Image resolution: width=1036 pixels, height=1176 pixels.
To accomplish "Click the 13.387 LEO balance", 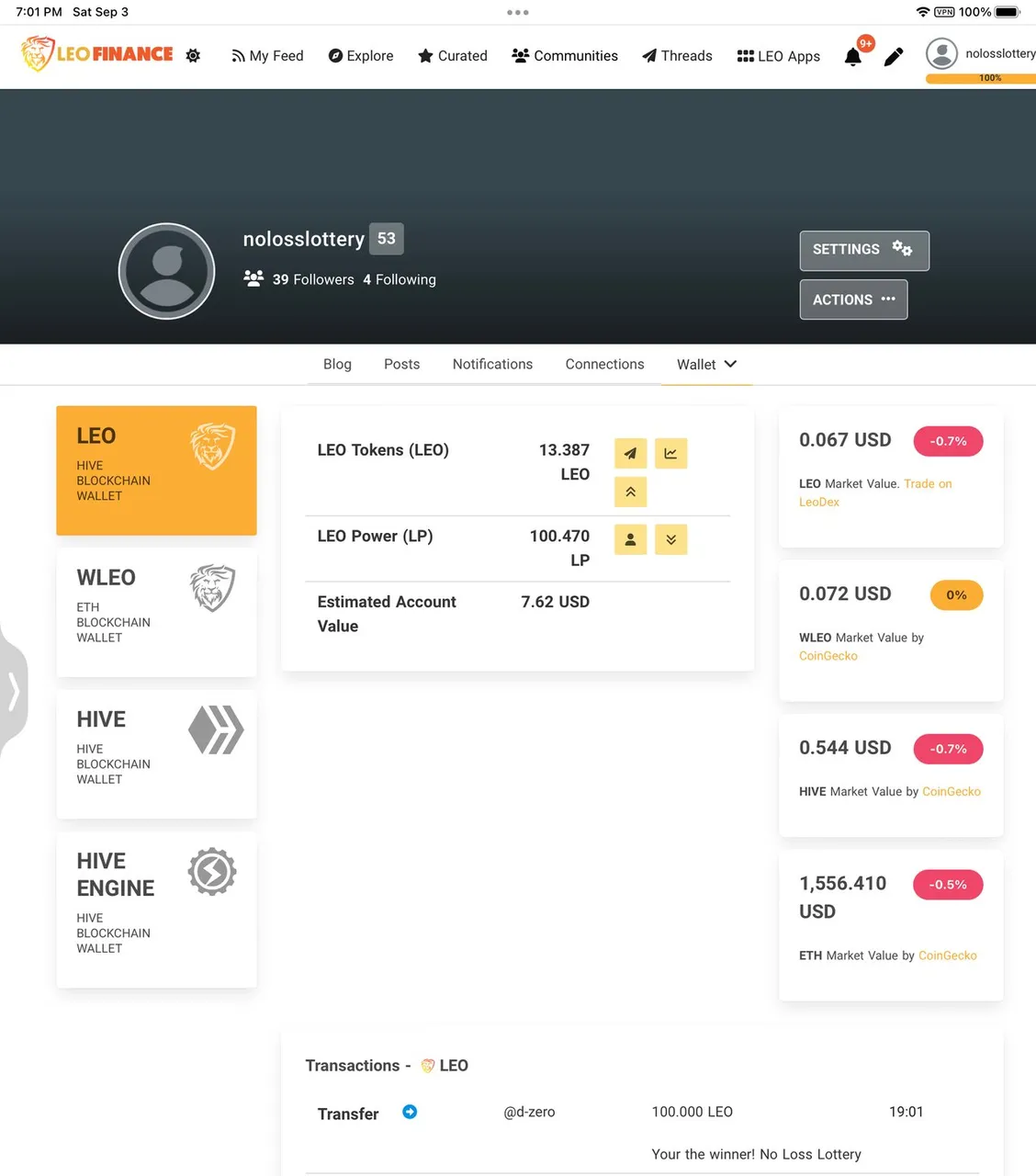I will tap(564, 462).
